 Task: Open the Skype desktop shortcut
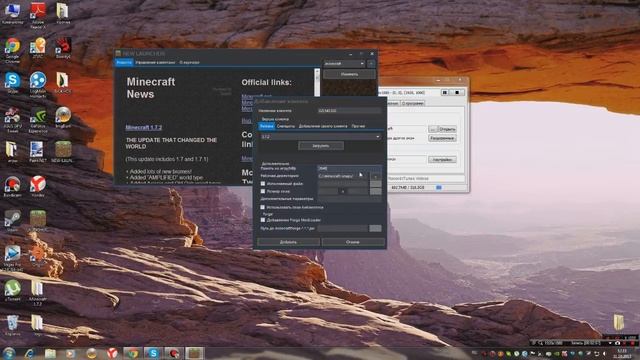point(12,82)
